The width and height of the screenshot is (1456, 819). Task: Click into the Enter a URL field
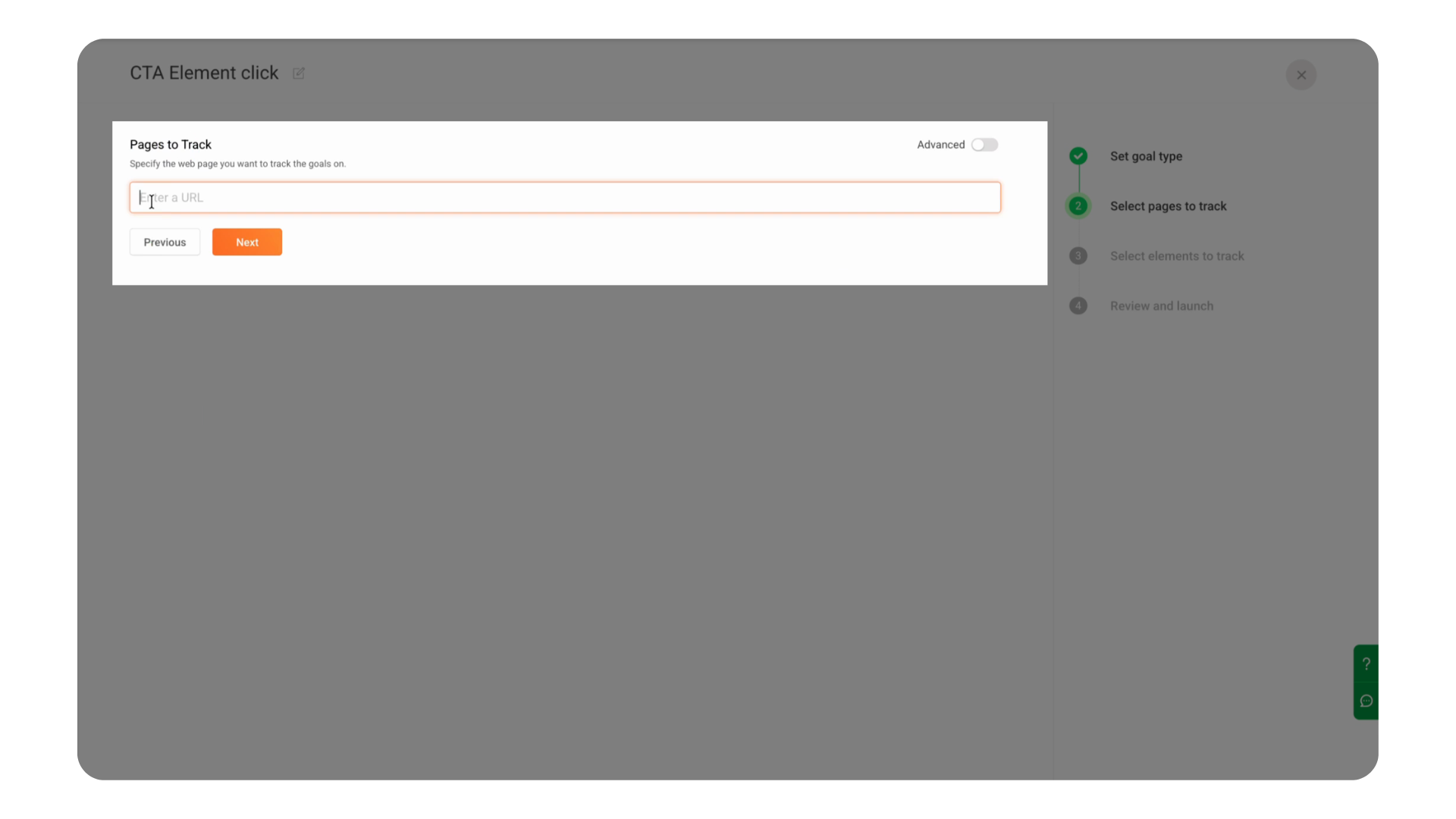[565, 198]
